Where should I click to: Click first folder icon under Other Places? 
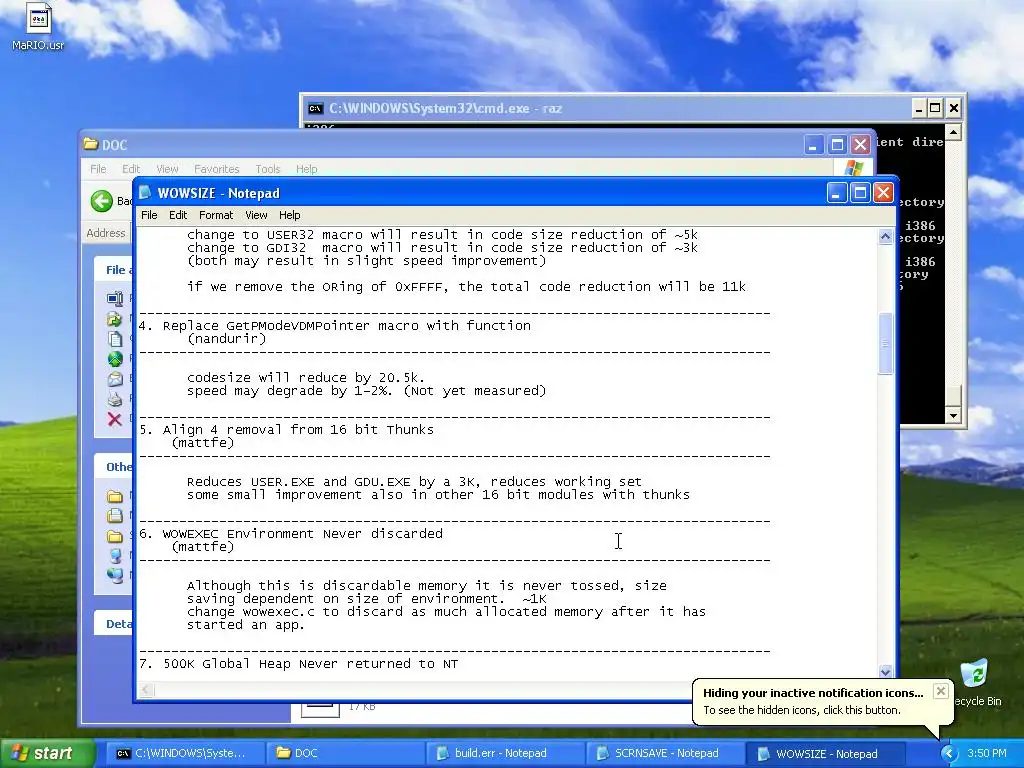(x=115, y=496)
